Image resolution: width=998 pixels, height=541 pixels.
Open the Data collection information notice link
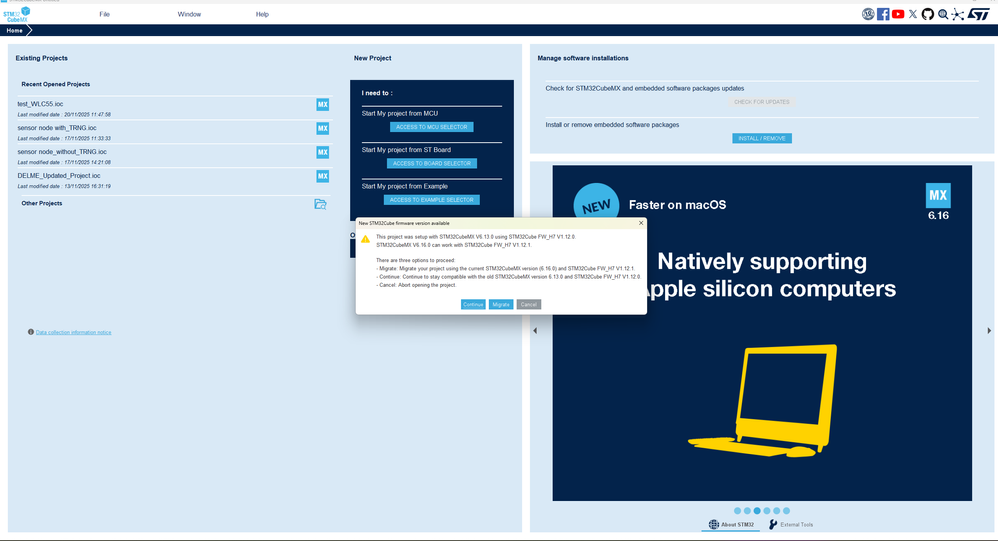click(73, 332)
